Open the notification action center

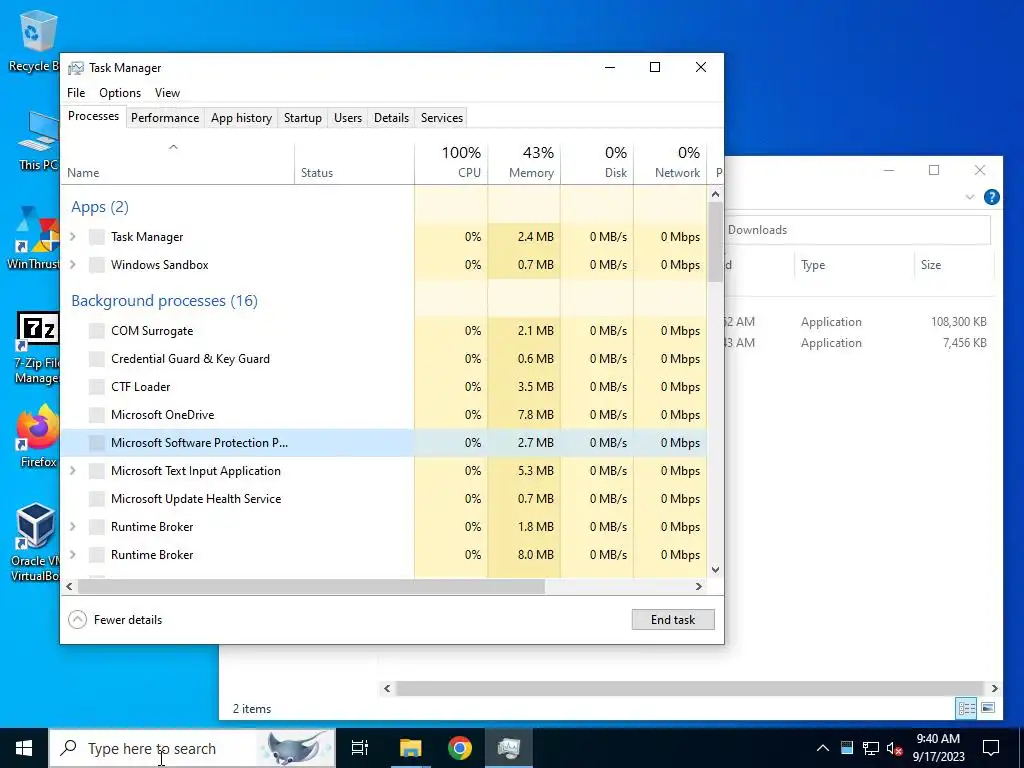click(x=991, y=748)
